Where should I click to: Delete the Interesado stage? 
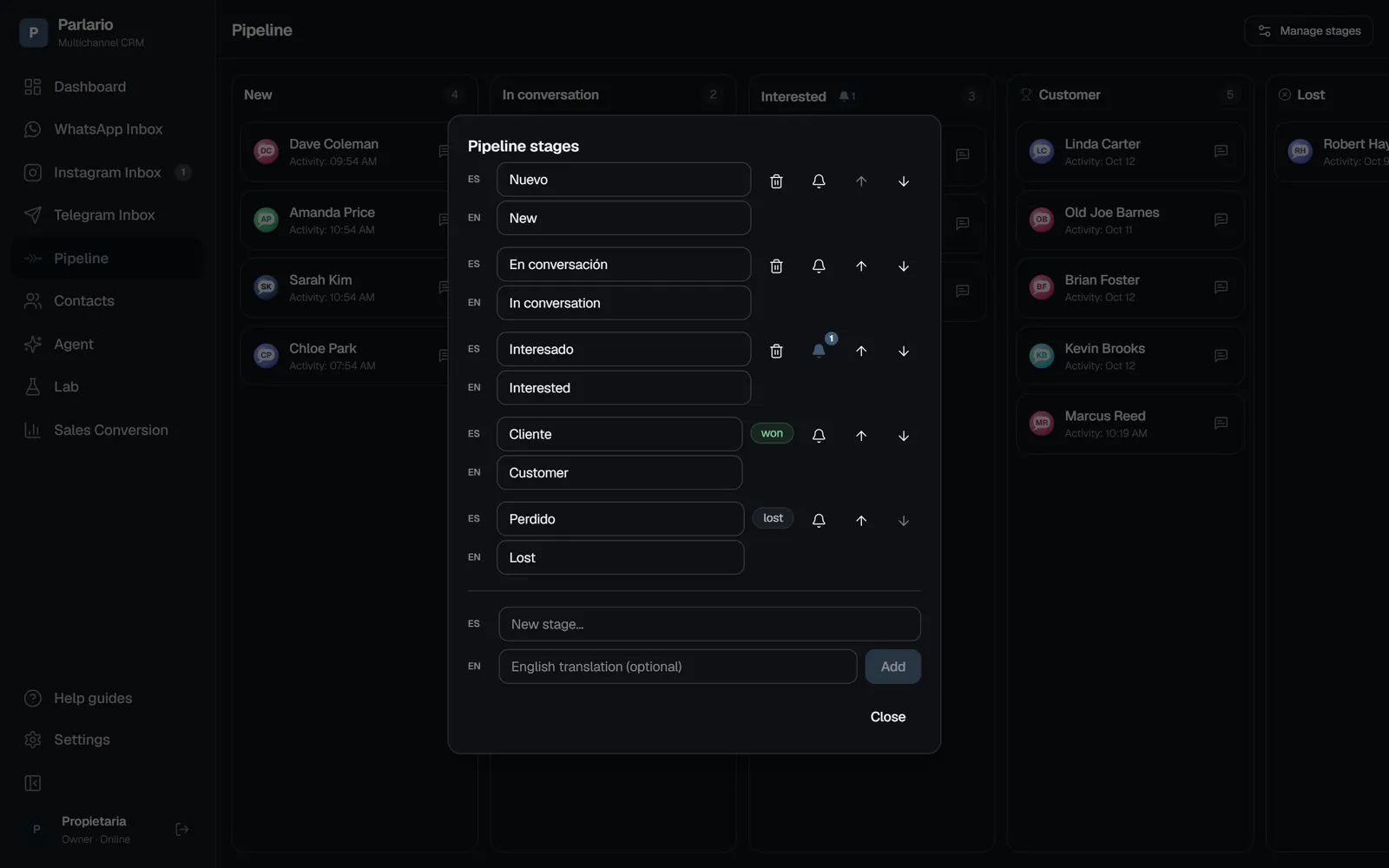click(x=776, y=351)
